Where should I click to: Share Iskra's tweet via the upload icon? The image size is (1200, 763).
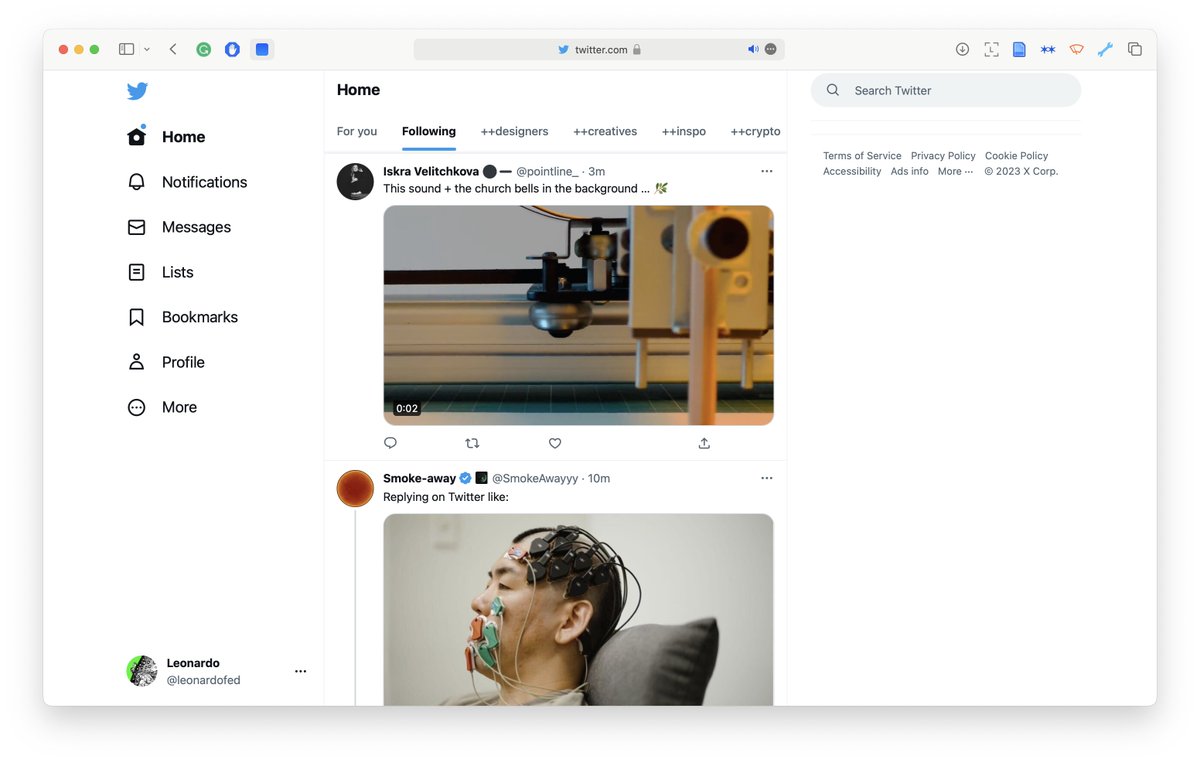coord(703,443)
